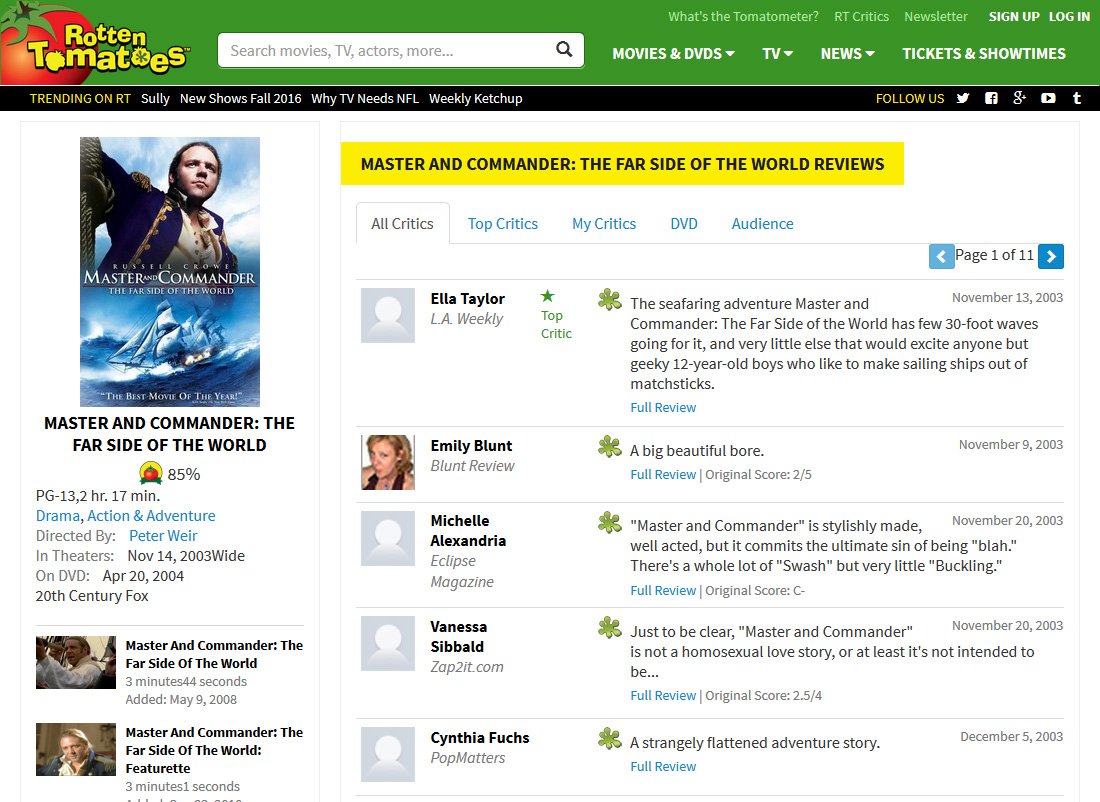Open trending New Shows Fall 2016
This screenshot has width=1100, height=802.
click(x=241, y=98)
